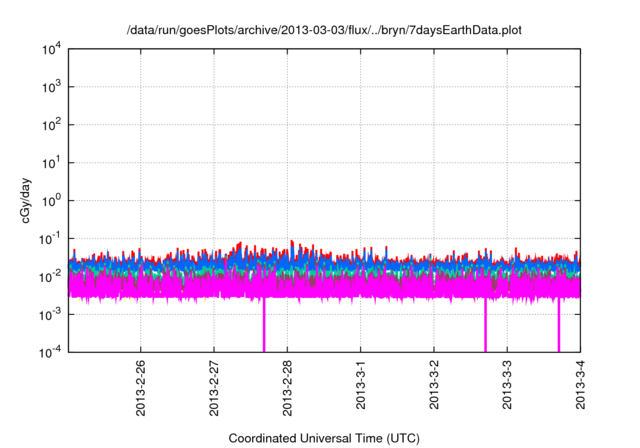Screen dimensions: 640x448
Task: Click the plot title file path
Action: click(324, 30)
